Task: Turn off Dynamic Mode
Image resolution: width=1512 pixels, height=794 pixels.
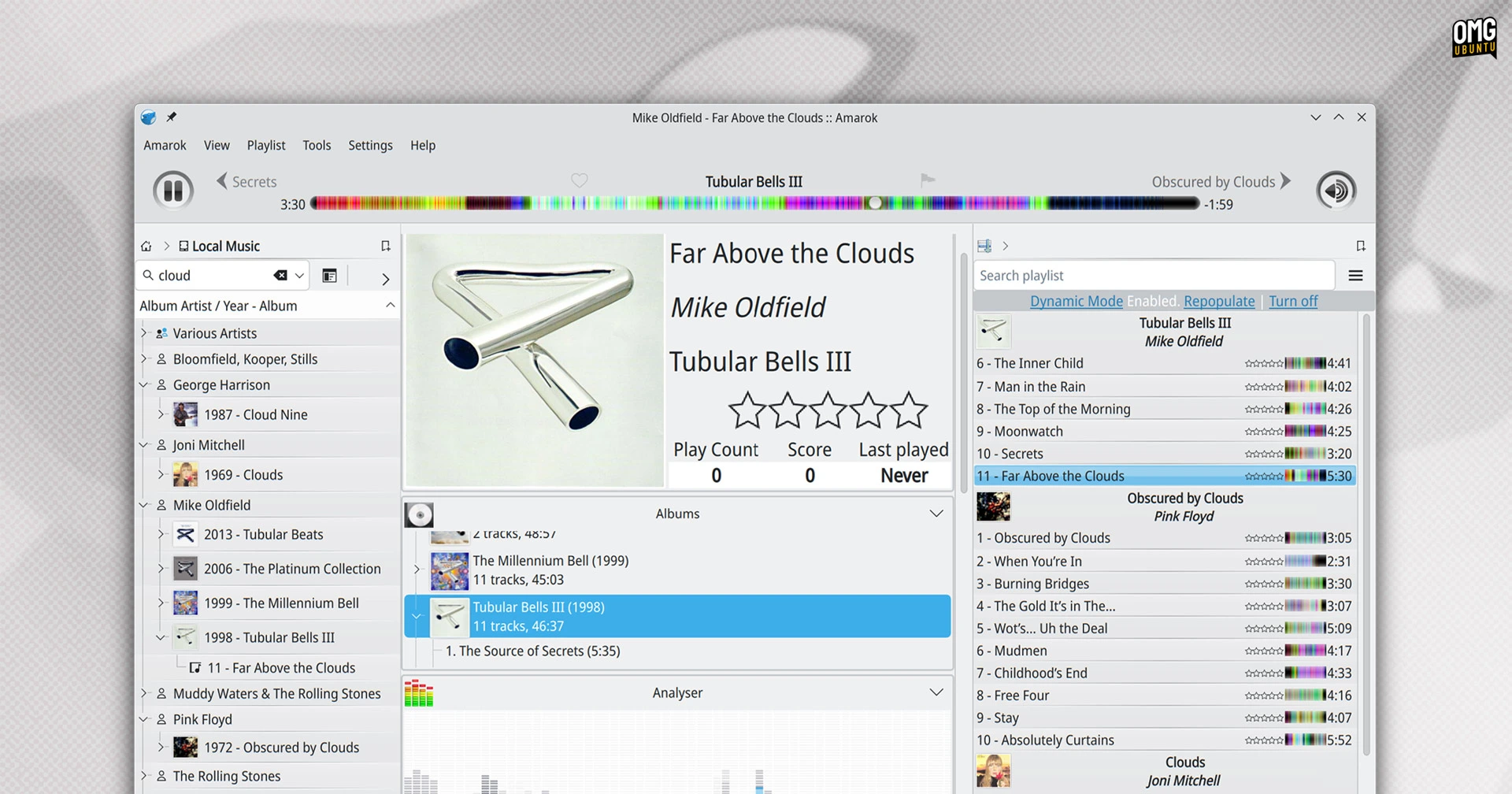Action: (x=1293, y=301)
